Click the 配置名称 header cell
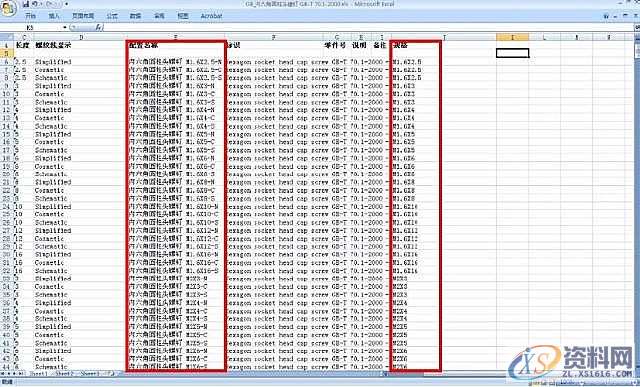This screenshot has width=640, height=387. tap(176, 45)
